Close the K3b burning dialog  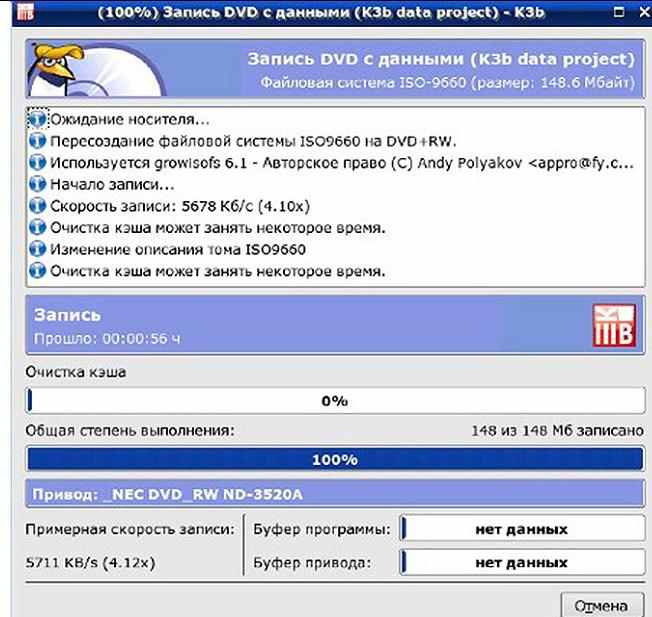point(645,12)
